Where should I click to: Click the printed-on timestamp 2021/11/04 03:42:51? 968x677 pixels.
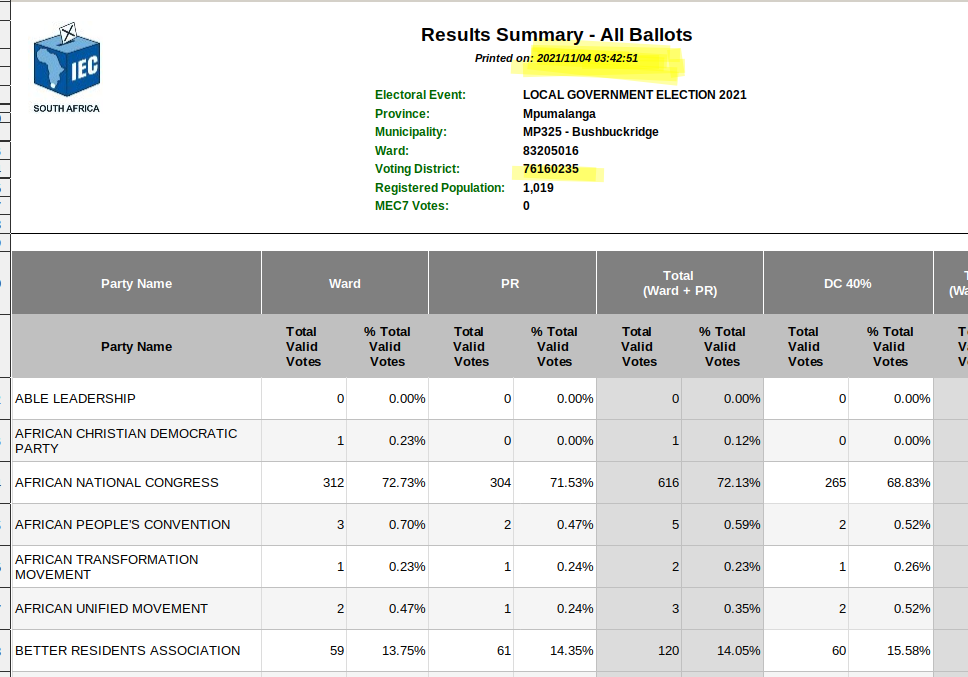pyautogui.click(x=587, y=58)
